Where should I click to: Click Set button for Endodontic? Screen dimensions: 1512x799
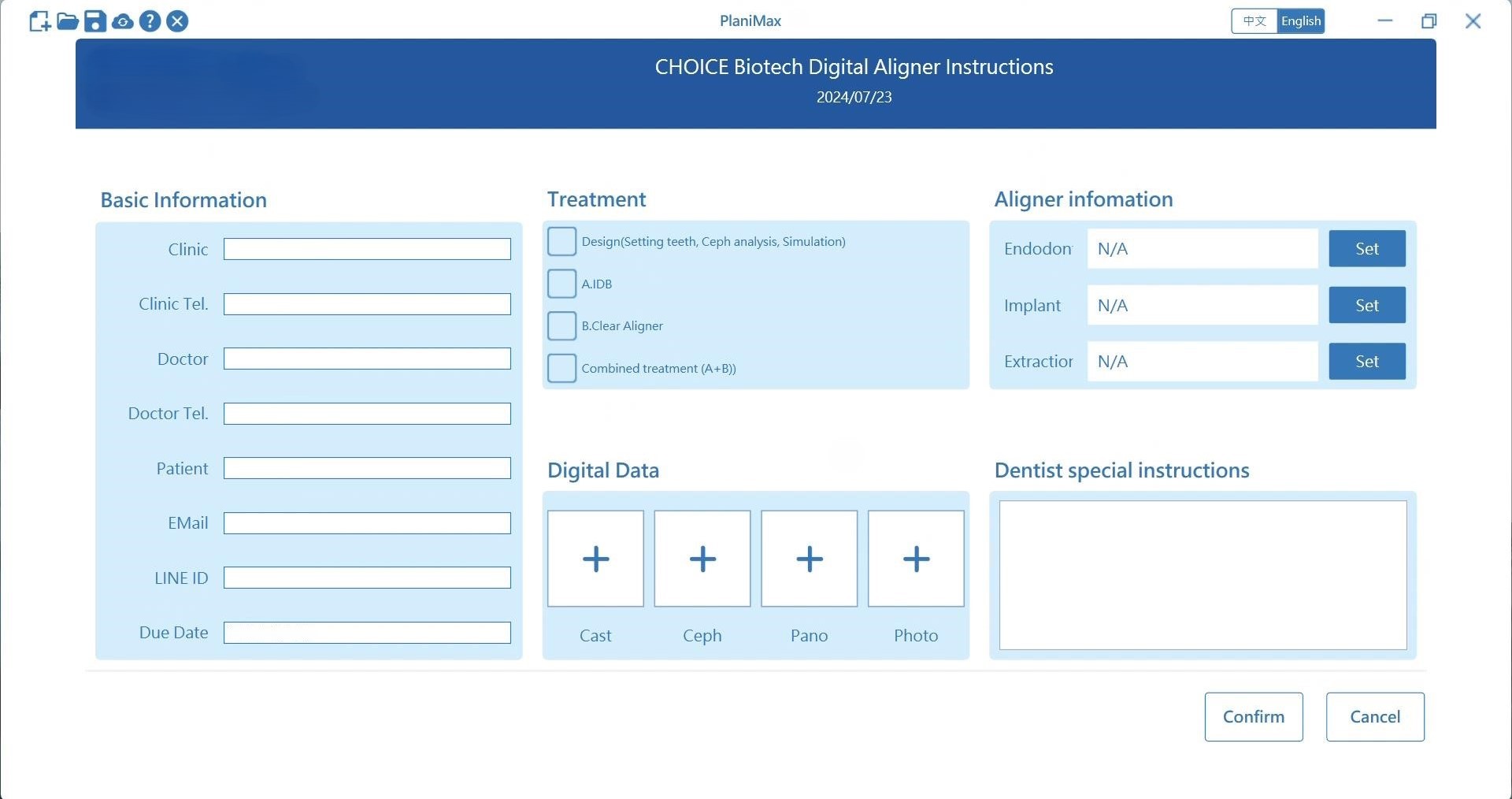pyautogui.click(x=1367, y=249)
